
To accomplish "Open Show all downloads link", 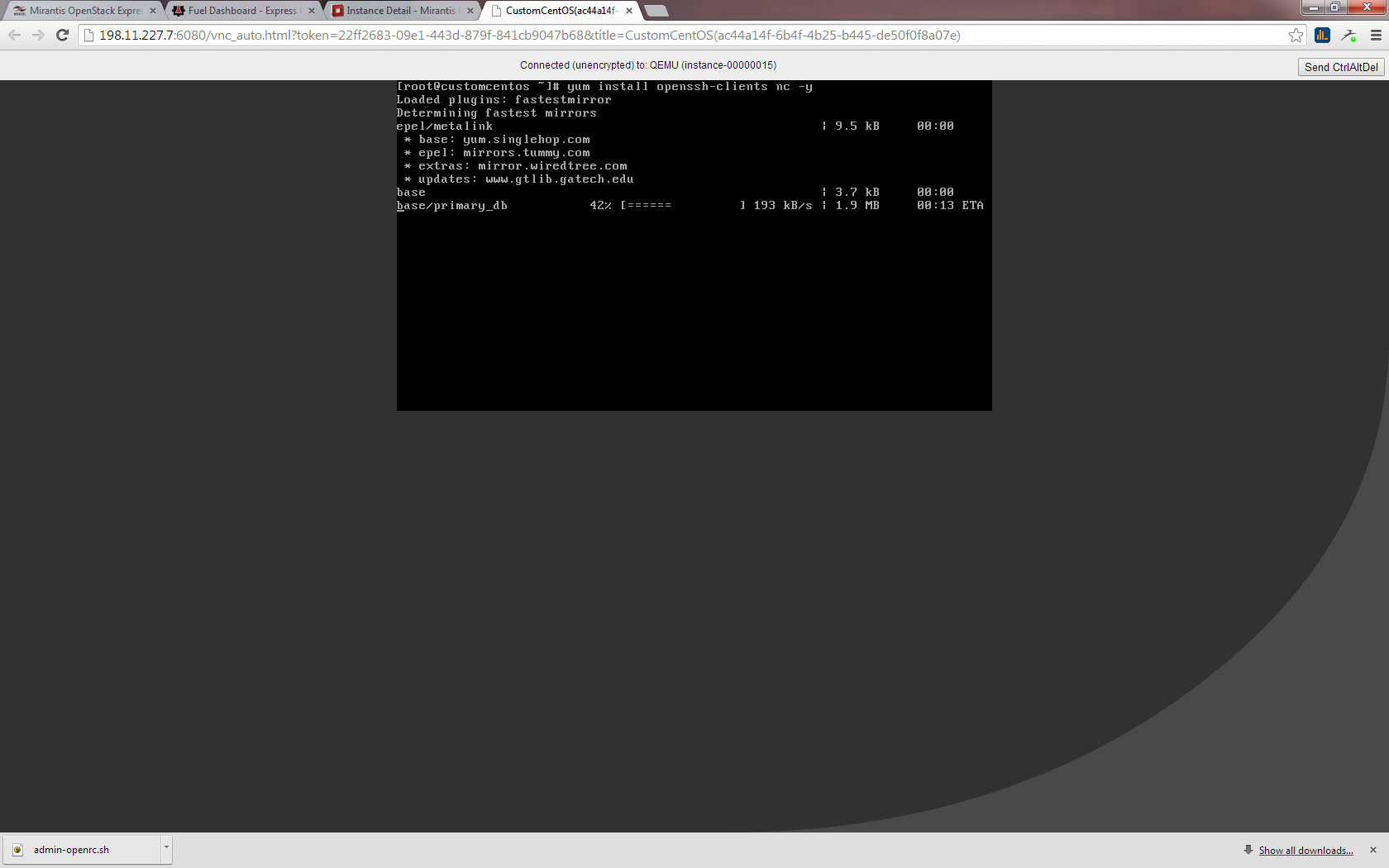I will point(1305,850).
